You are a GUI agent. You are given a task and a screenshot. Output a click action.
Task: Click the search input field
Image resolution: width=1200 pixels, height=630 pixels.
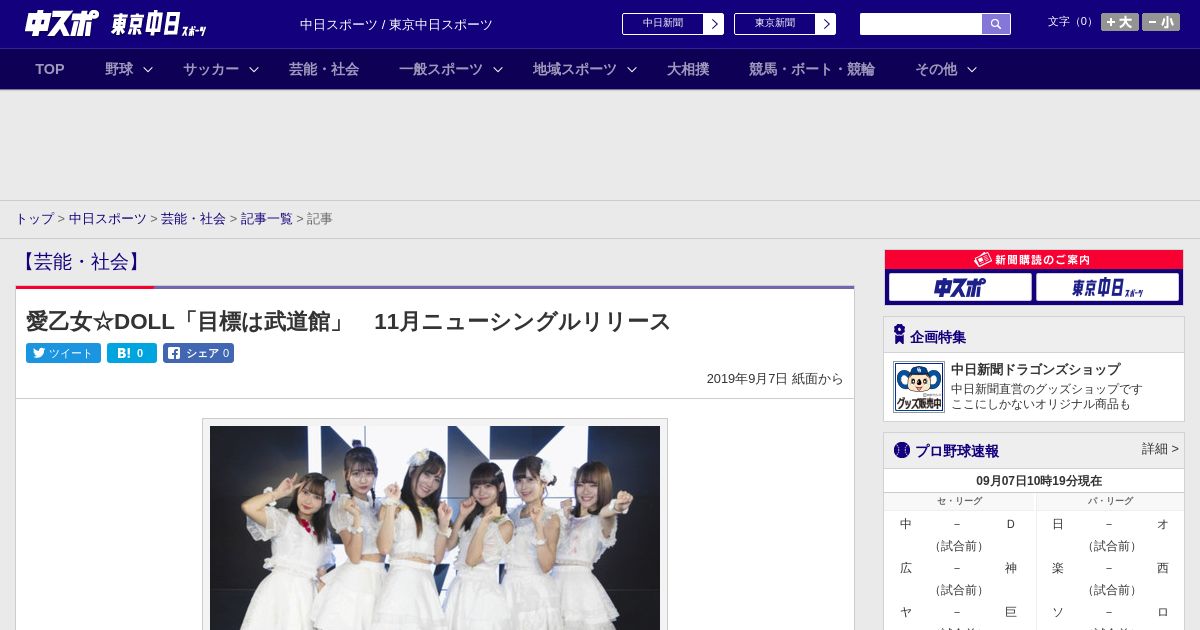click(x=921, y=24)
